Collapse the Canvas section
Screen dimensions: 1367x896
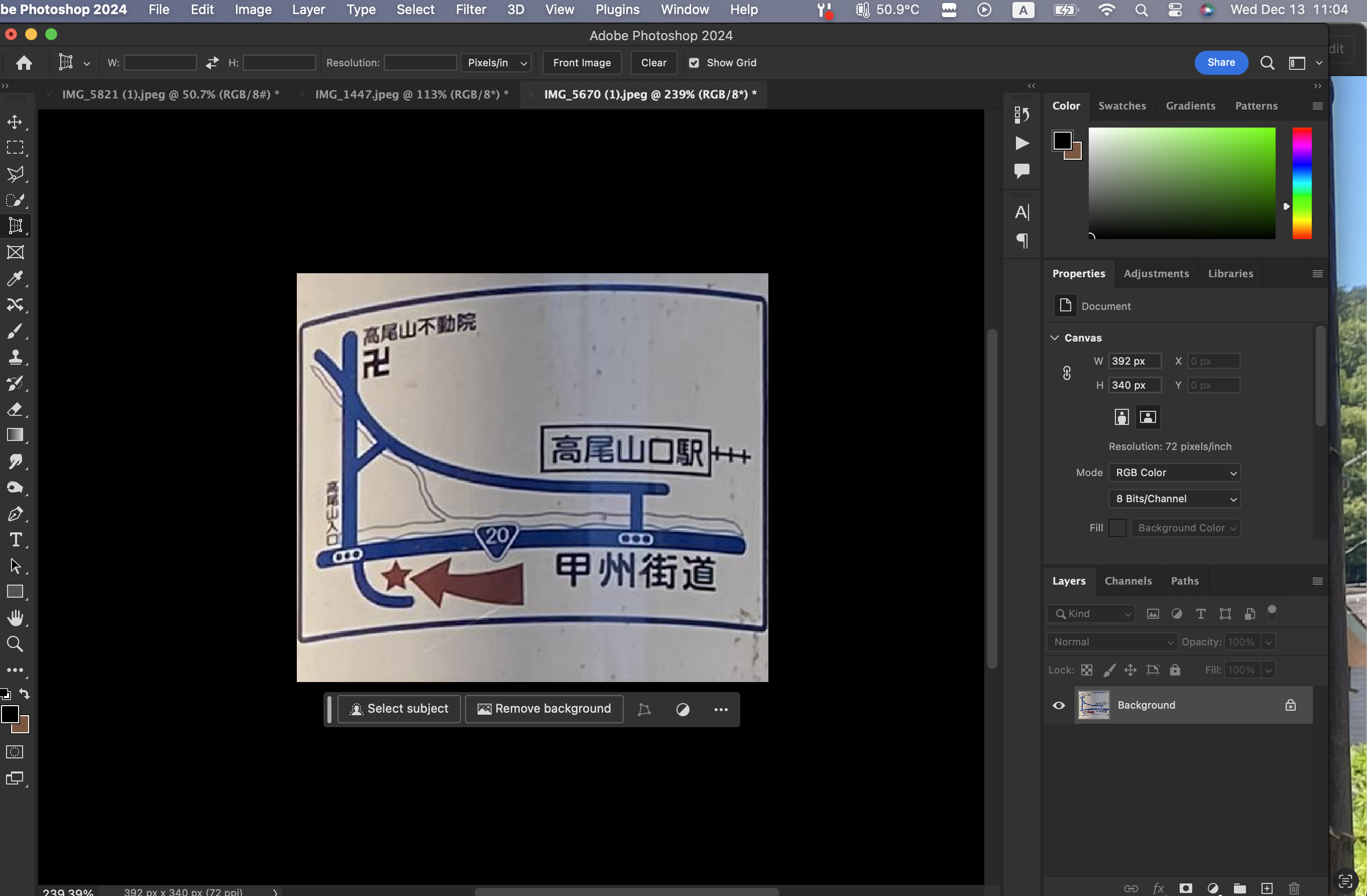(1055, 338)
